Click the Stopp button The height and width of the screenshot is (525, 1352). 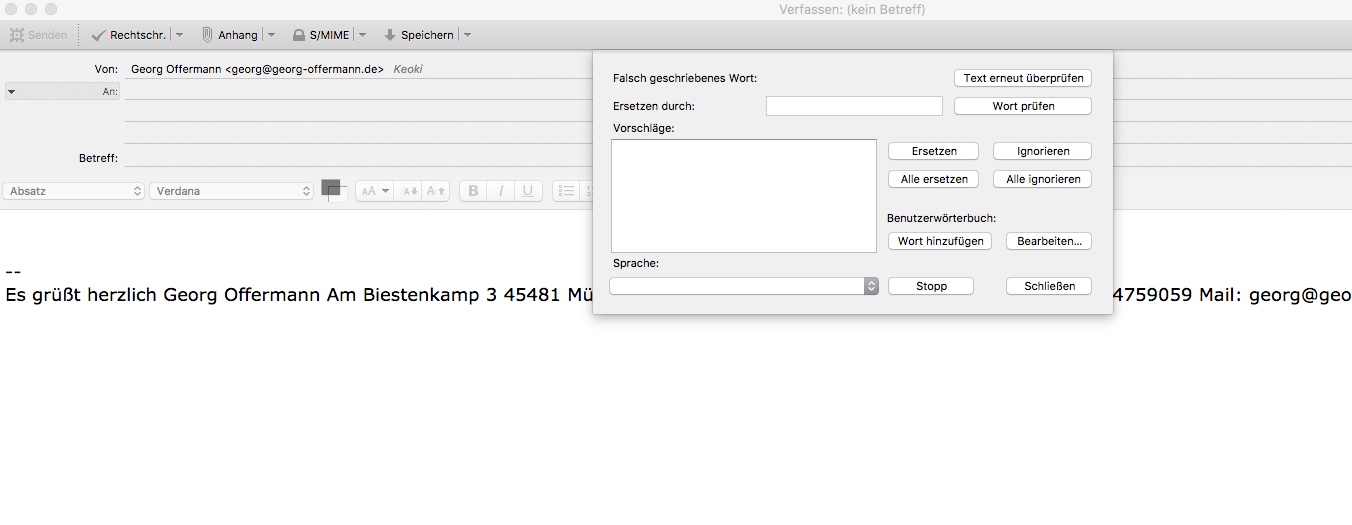click(931, 286)
